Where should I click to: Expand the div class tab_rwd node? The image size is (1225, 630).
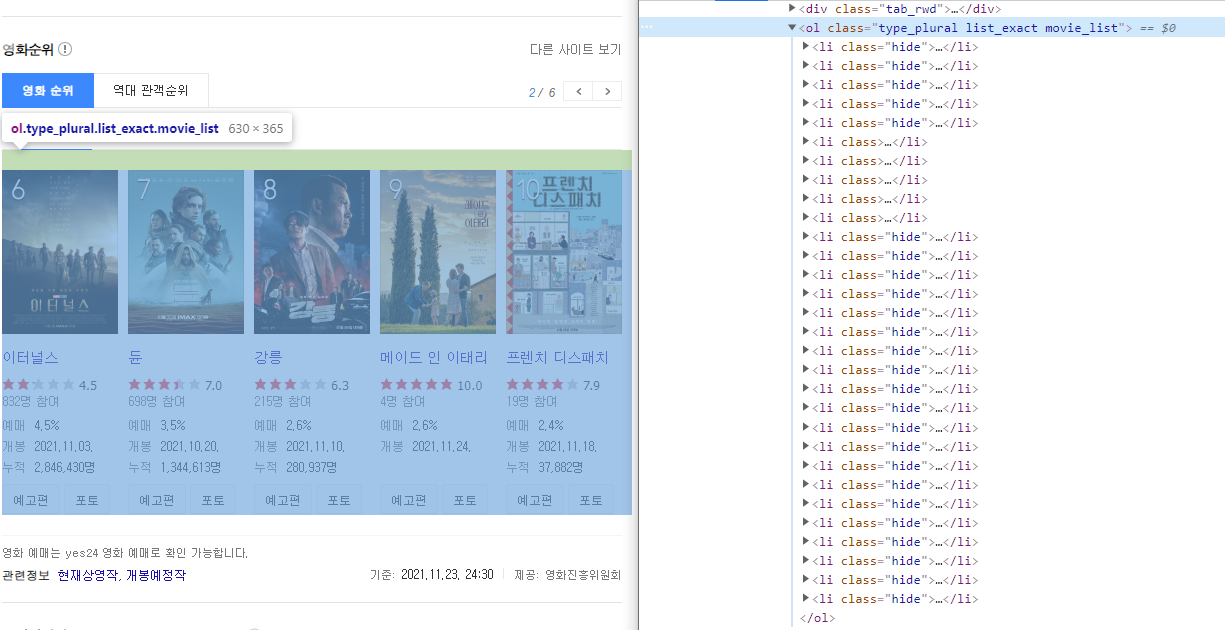click(792, 9)
